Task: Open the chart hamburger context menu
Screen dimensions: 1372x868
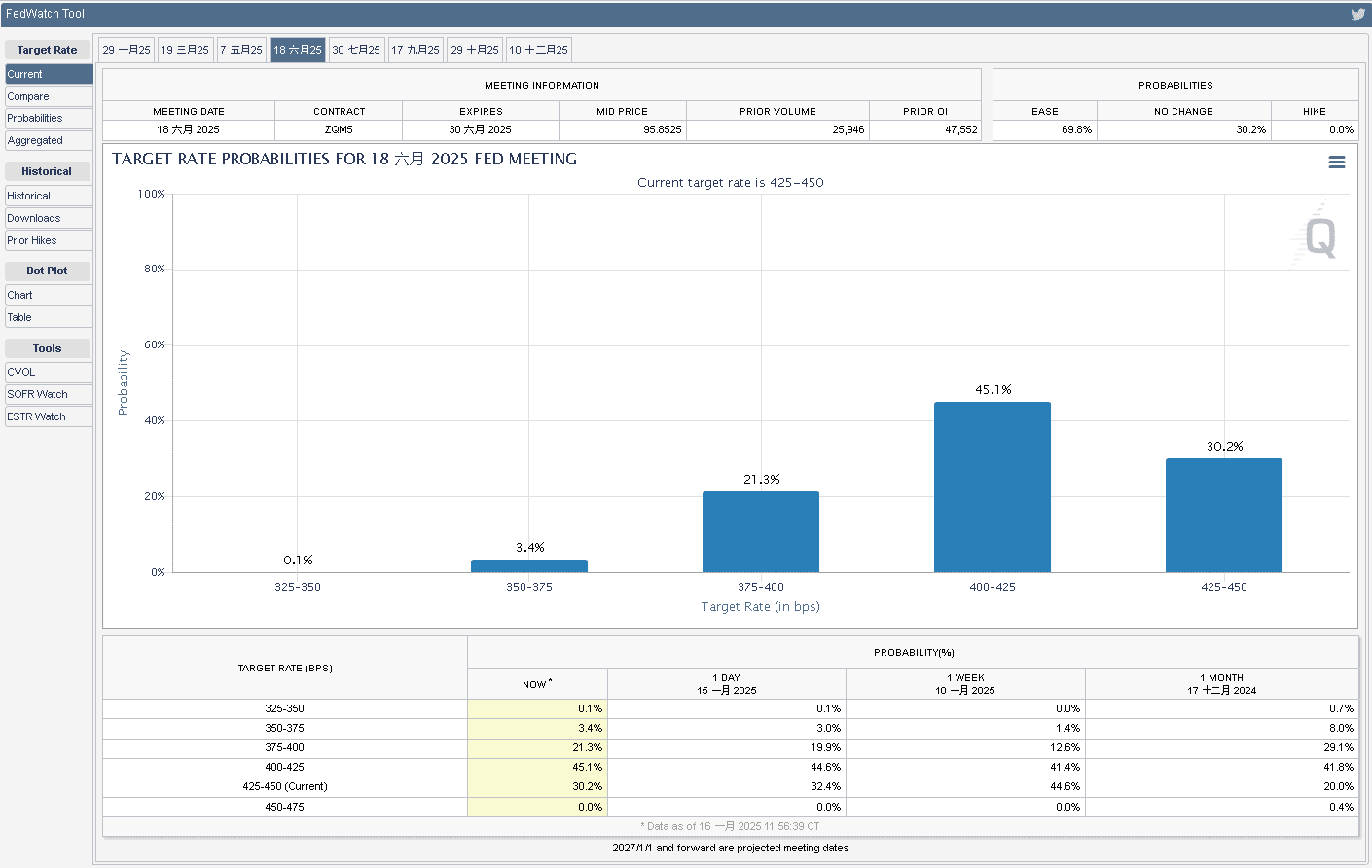Action: click(1337, 163)
